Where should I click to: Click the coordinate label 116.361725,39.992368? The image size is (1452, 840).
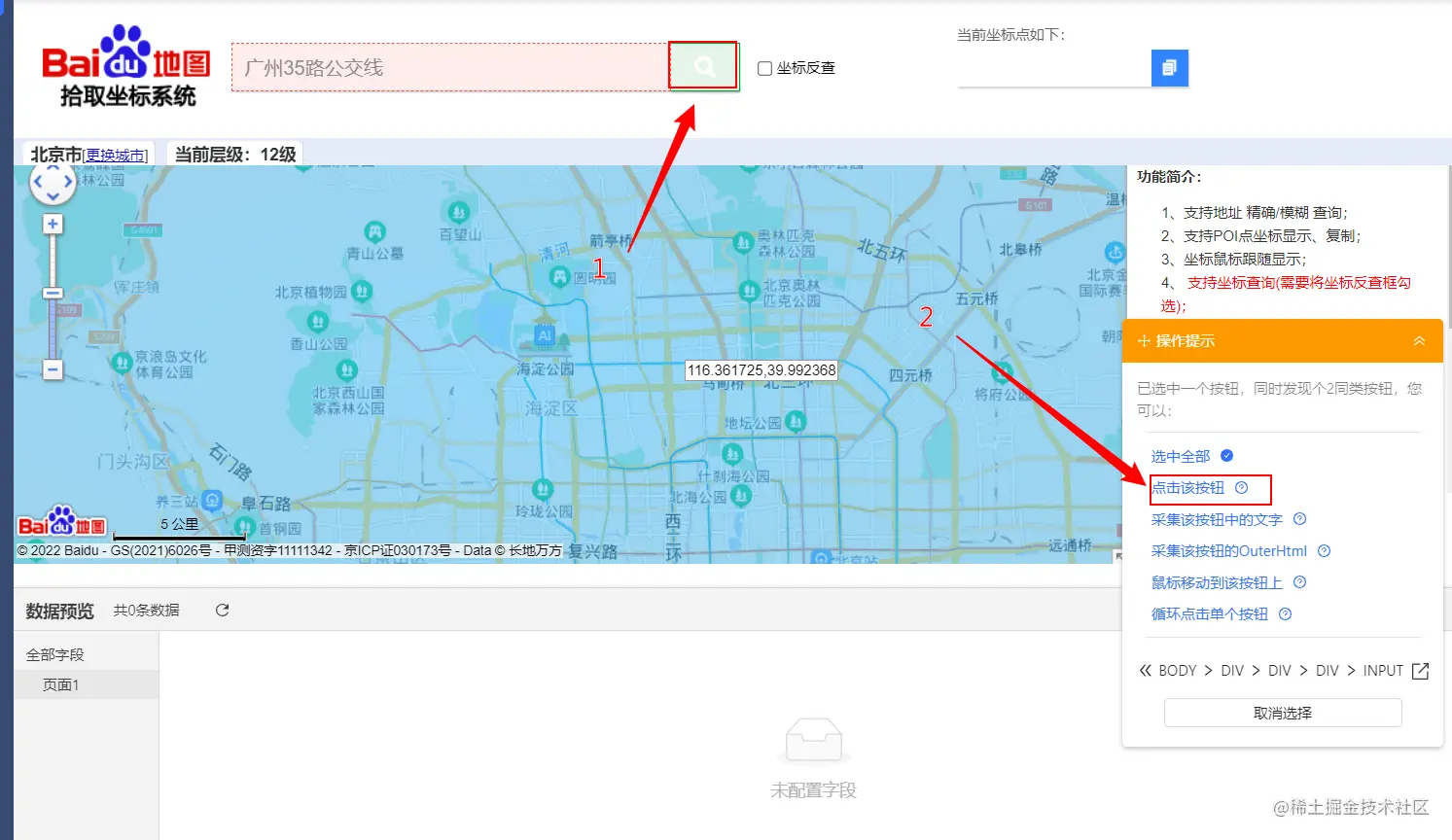point(761,370)
